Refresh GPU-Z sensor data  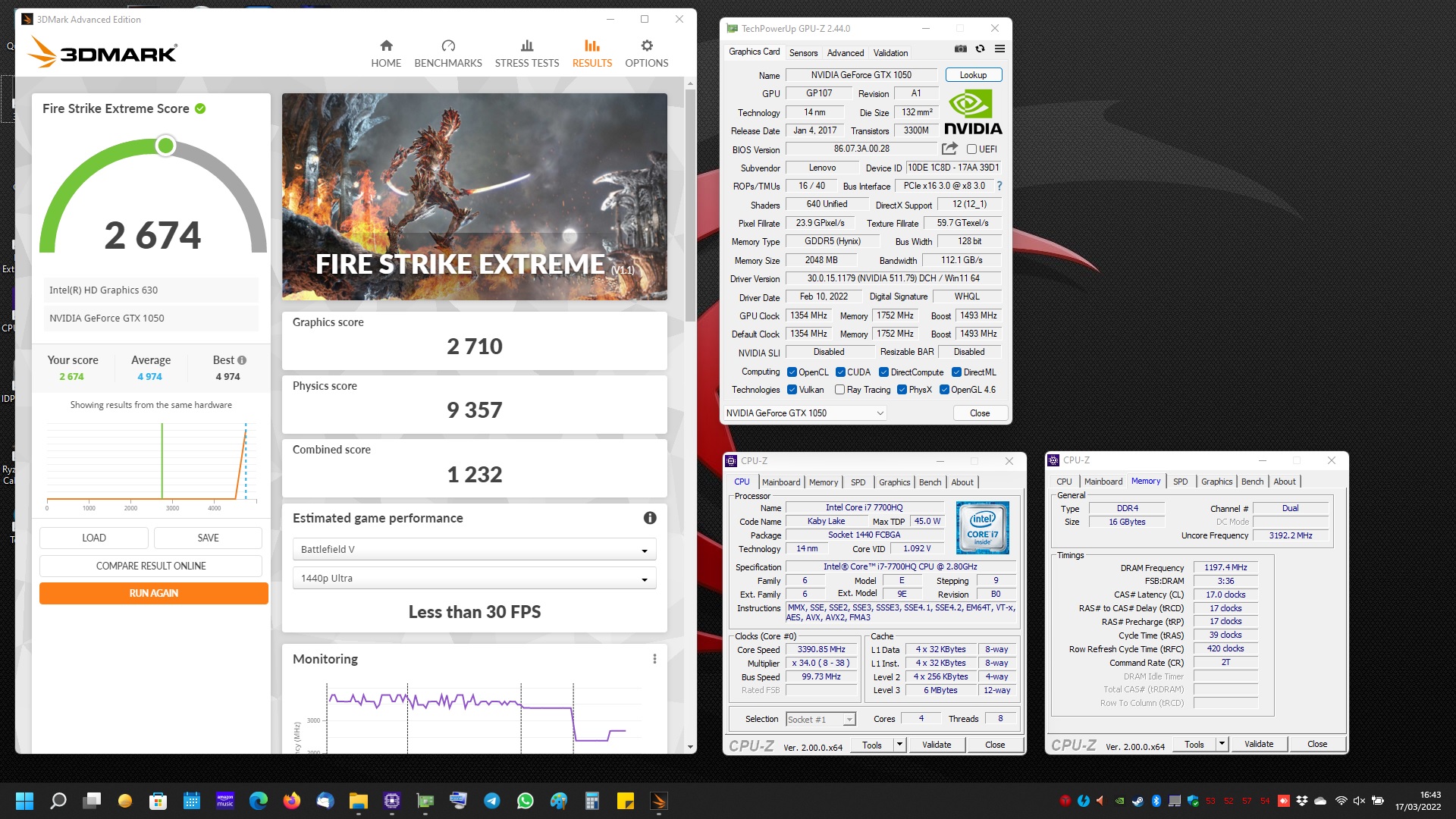980,49
